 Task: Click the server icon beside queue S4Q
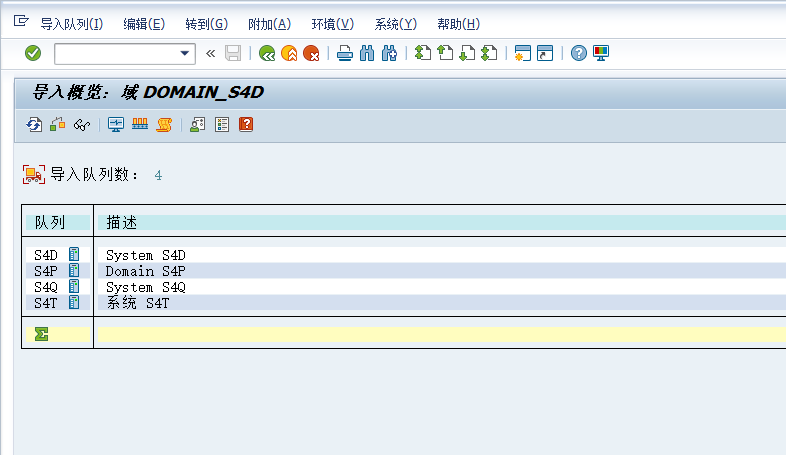[74, 287]
